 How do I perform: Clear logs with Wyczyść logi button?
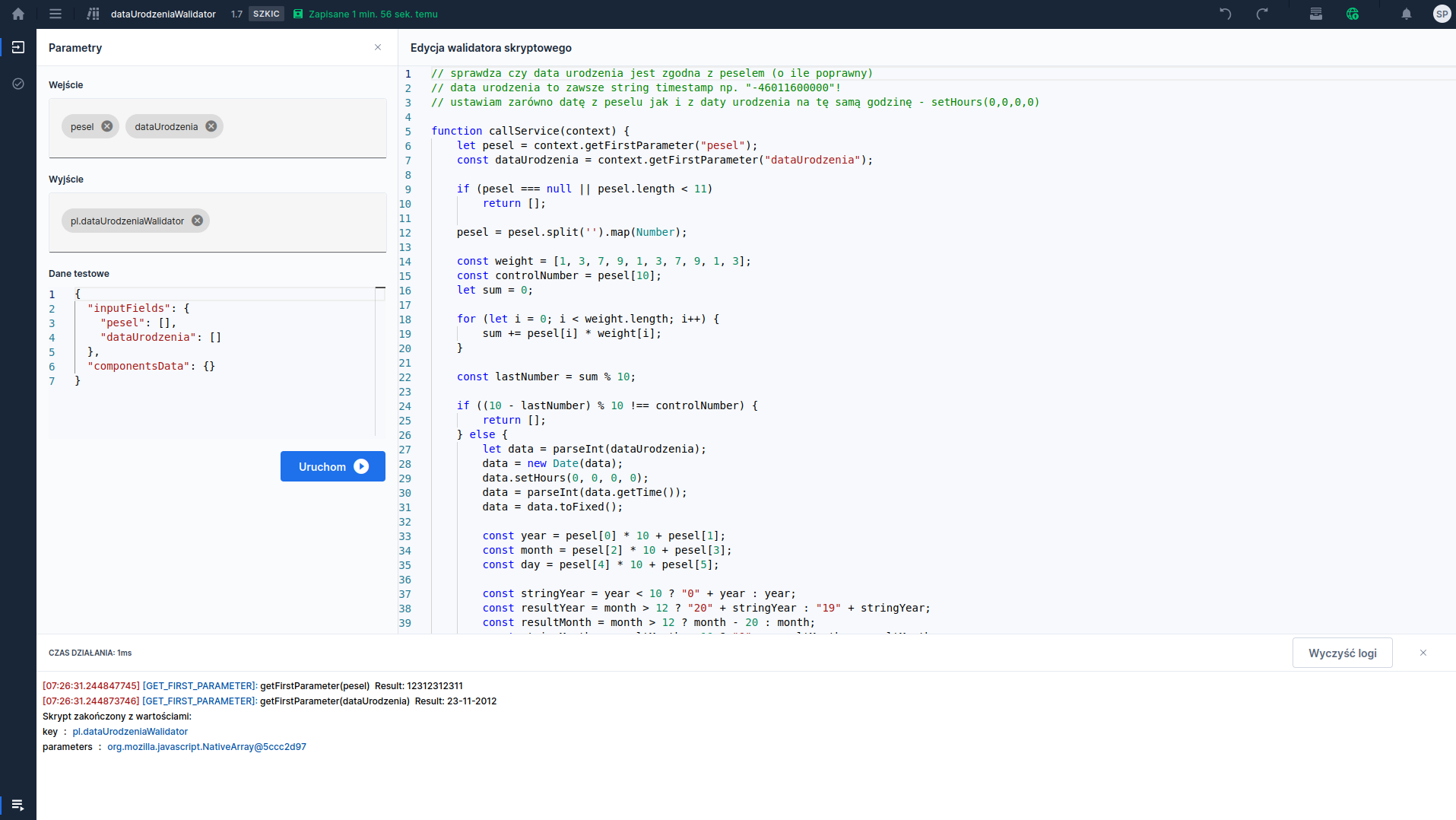click(1342, 653)
